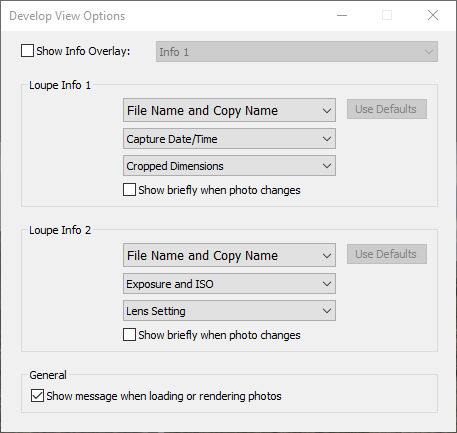The height and width of the screenshot is (433, 457).
Task: Uncheck Show message when loading or rendering photos
Action: click(x=37, y=396)
